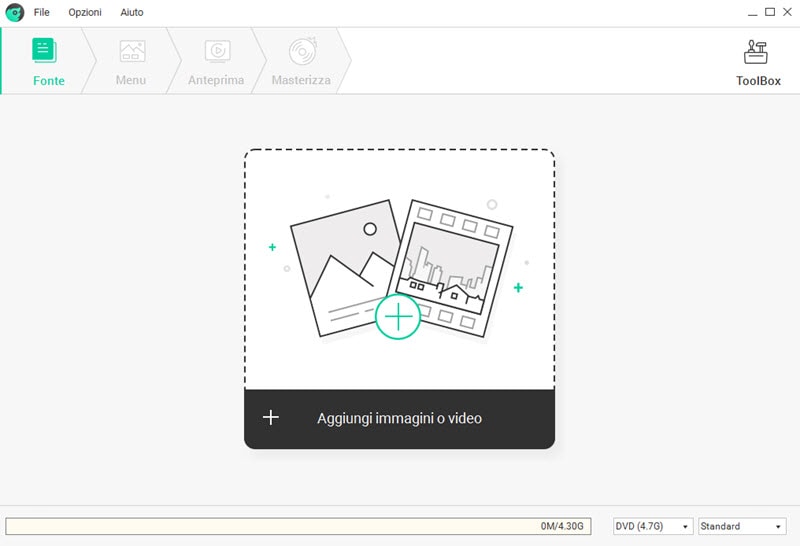The image size is (800, 546).
Task: Open the File menu
Action: tap(41, 12)
